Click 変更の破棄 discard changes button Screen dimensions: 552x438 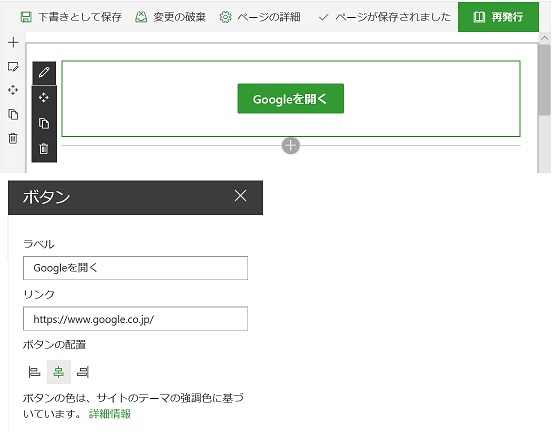pos(170,17)
